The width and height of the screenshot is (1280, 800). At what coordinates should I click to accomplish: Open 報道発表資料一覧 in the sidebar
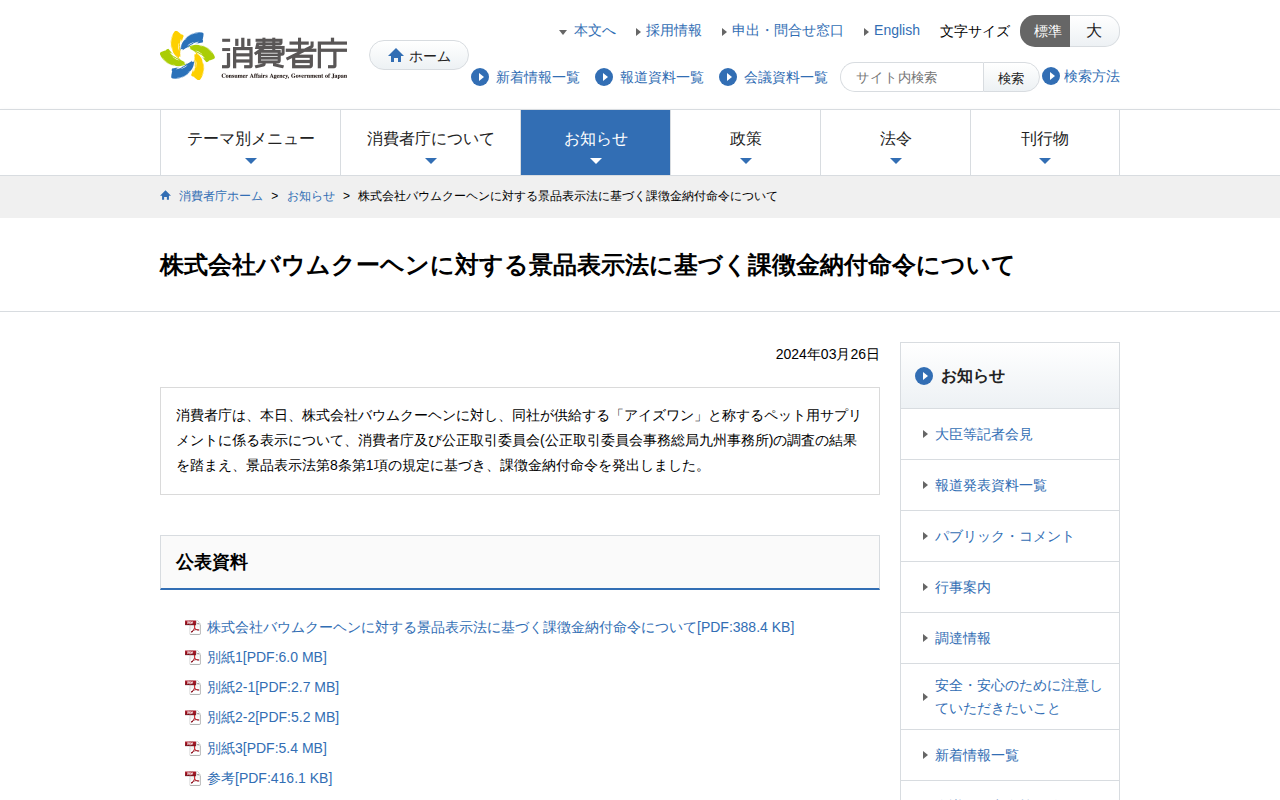(x=1010, y=485)
